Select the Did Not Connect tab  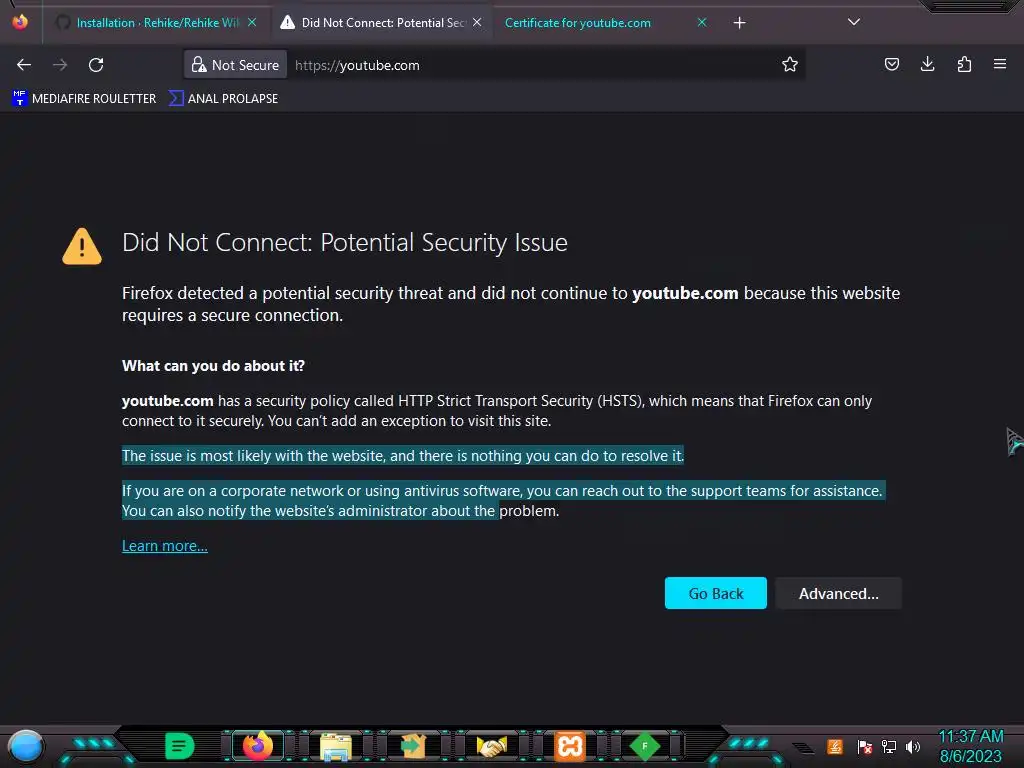383,23
